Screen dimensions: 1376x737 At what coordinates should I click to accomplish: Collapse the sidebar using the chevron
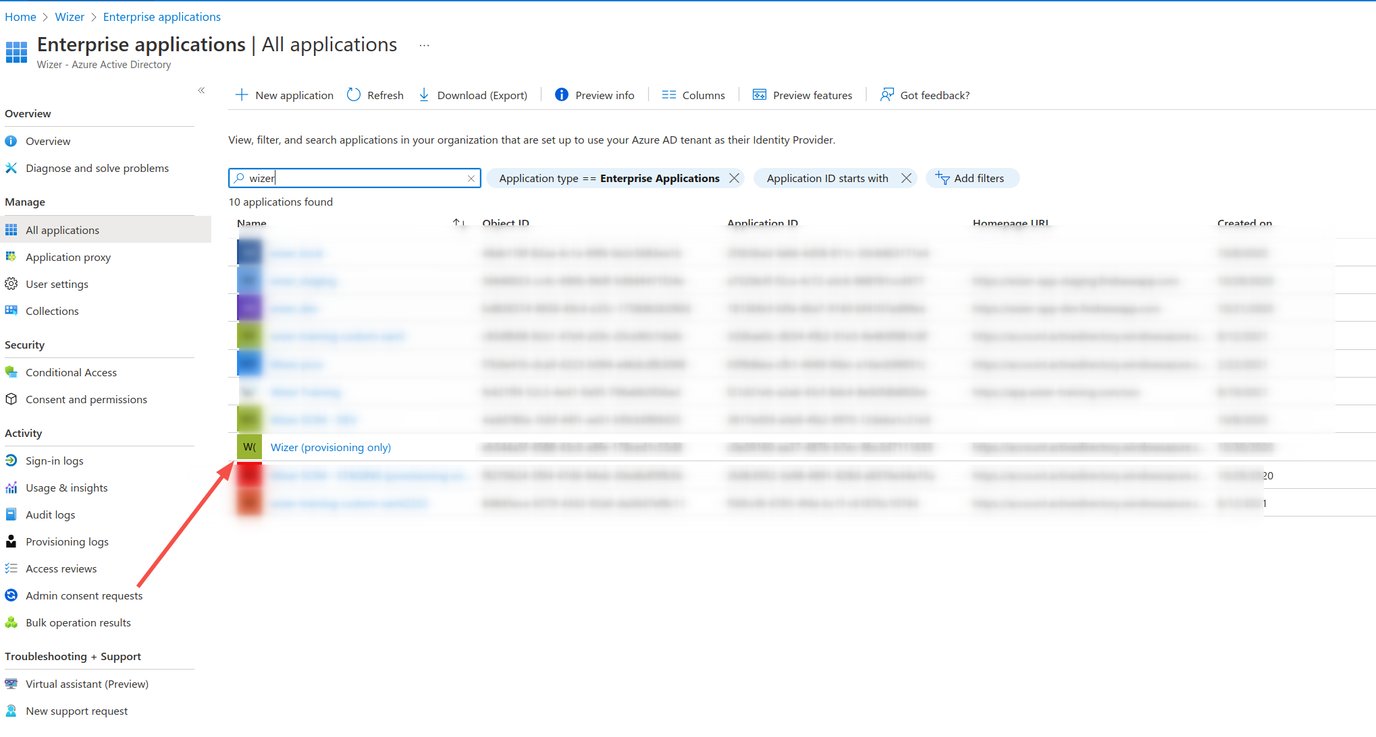pos(201,90)
